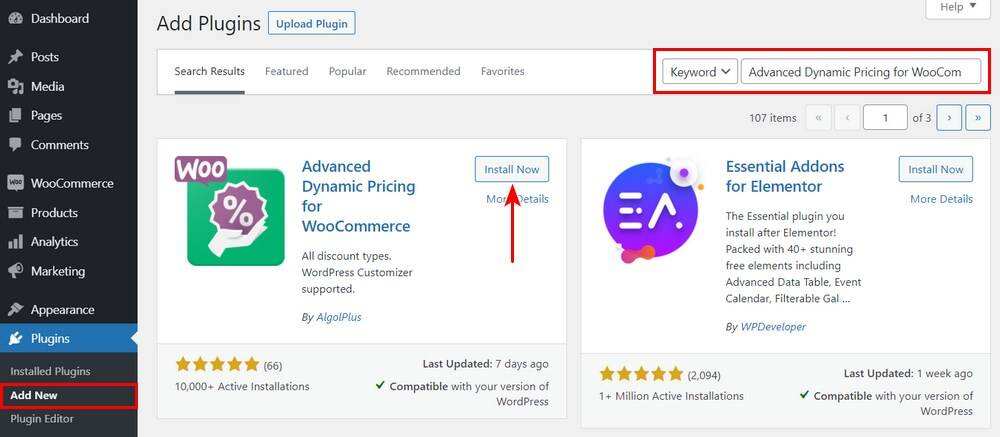Screen dimensions: 1000x437
Task: Go to the next results page
Action: pyautogui.click(x=949, y=118)
